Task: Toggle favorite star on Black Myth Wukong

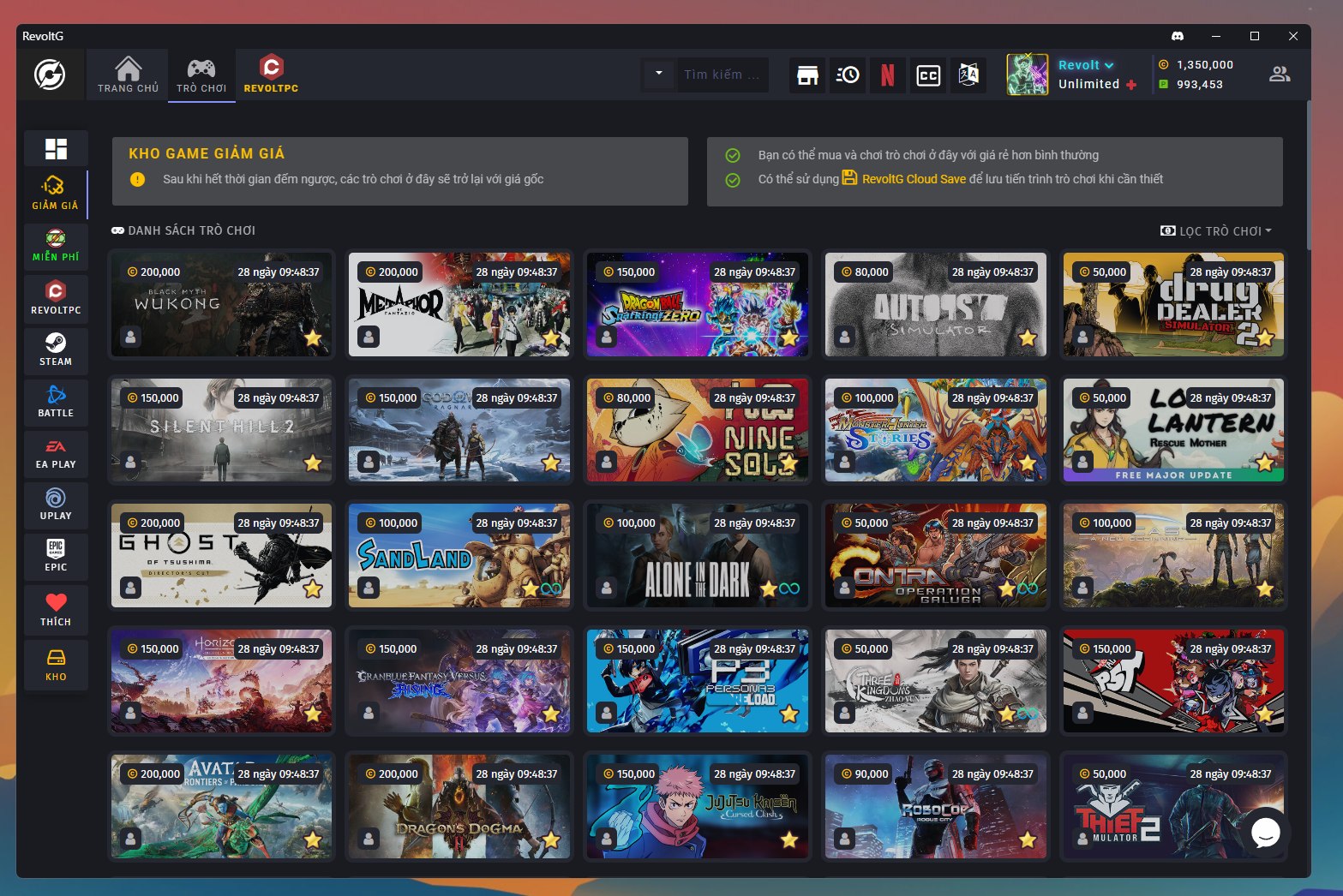Action: [313, 337]
